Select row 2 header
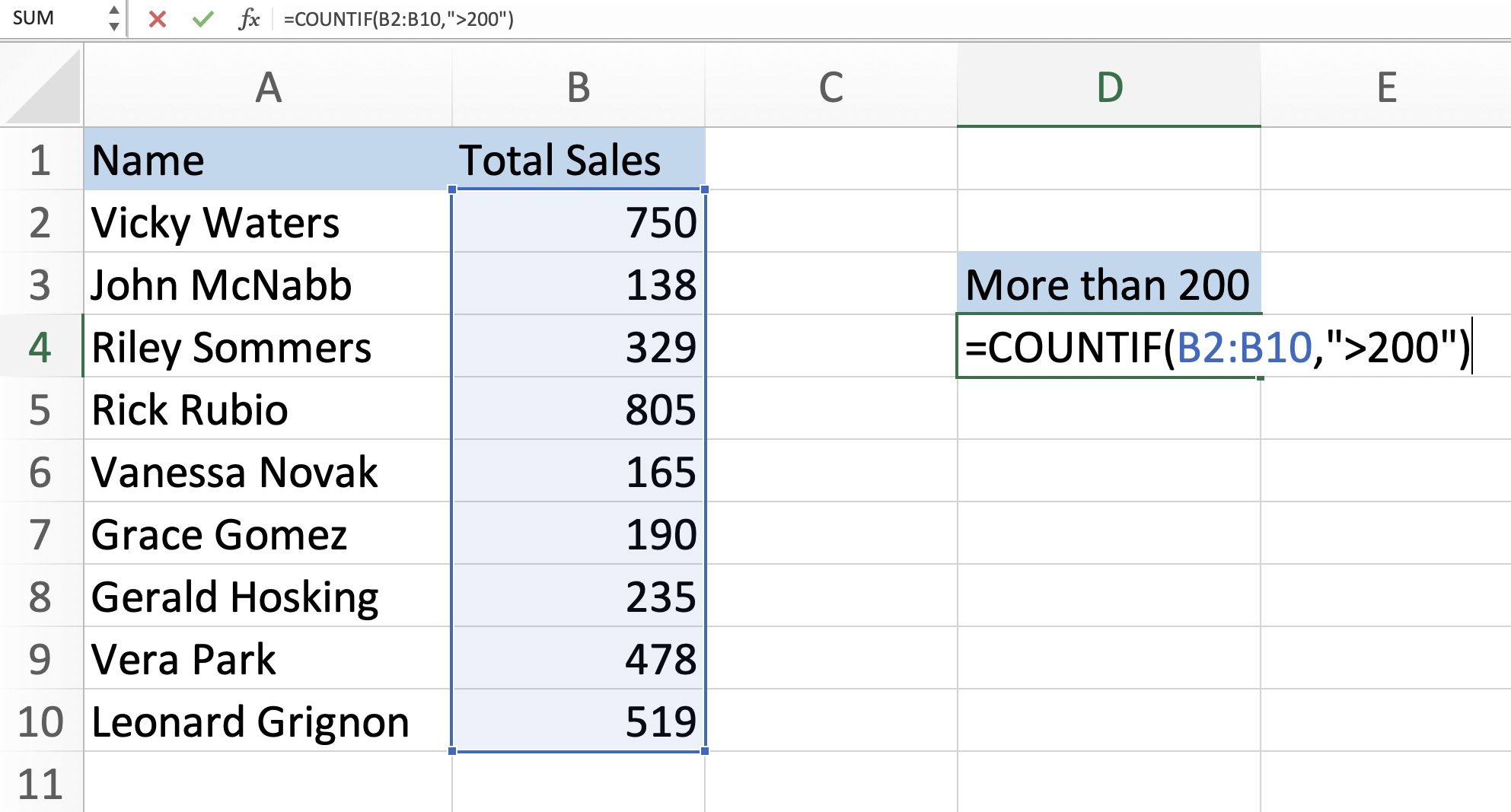This screenshot has width=1511, height=812. [41, 222]
